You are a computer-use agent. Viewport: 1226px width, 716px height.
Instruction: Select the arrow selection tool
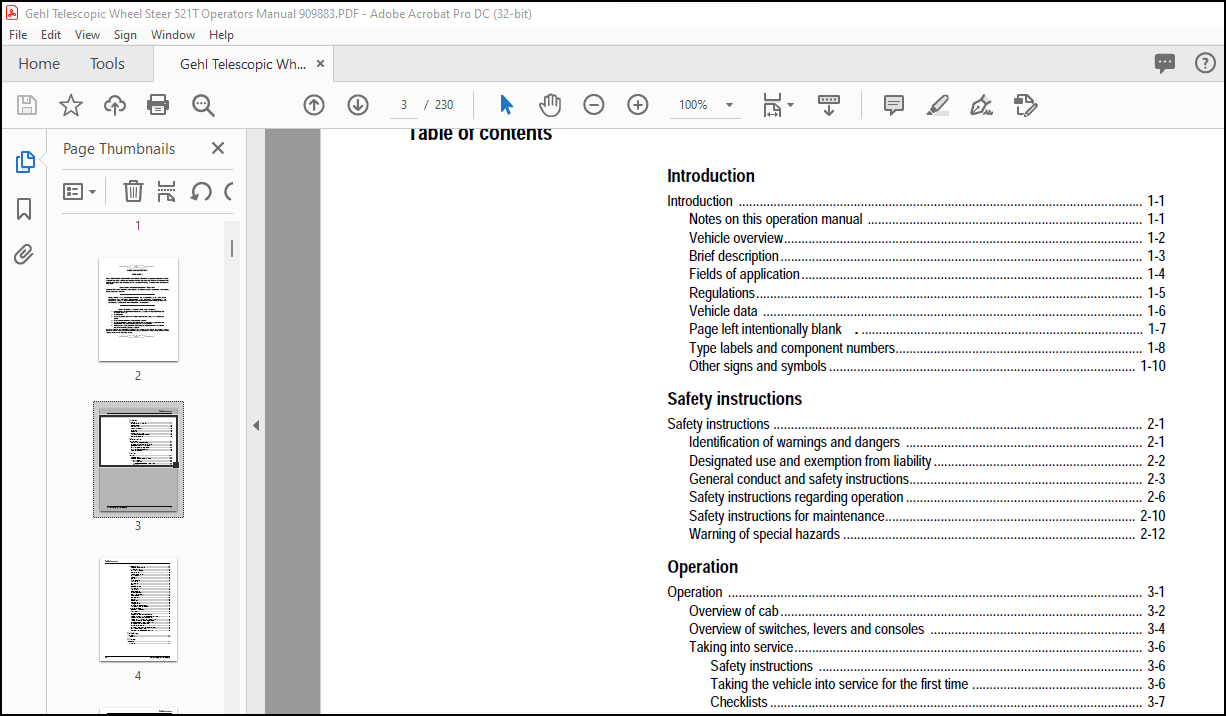pos(506,105)
